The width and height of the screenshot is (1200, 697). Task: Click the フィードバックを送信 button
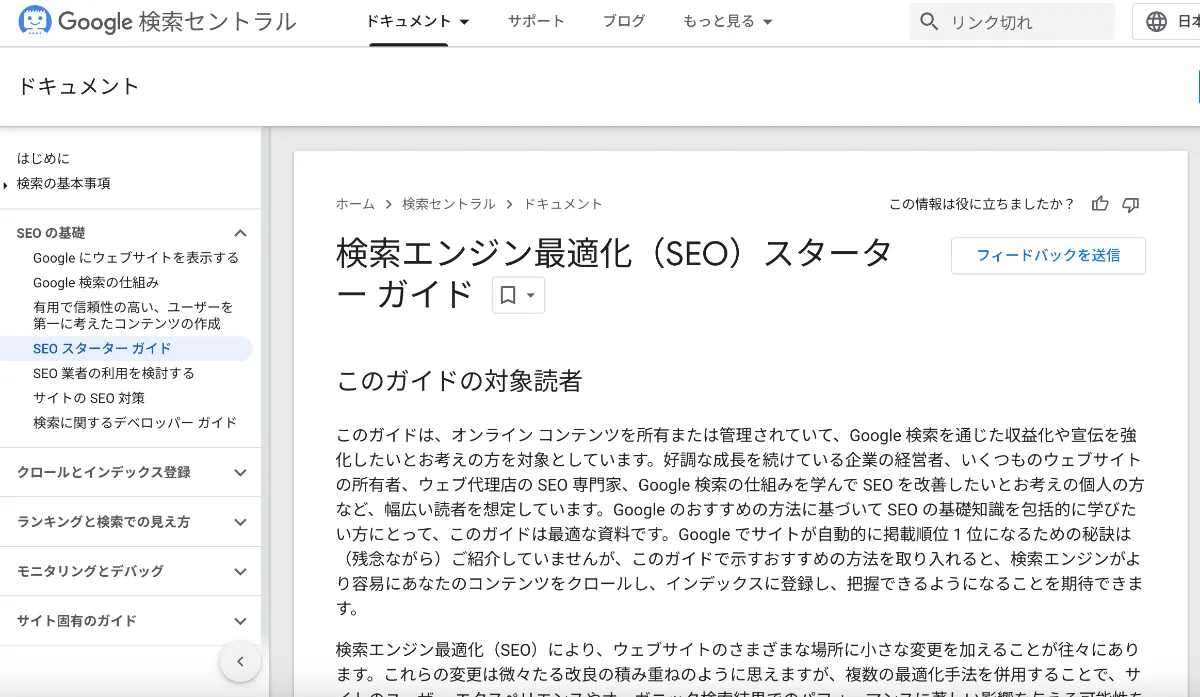pyautogui.click(x=1048, y=255)
